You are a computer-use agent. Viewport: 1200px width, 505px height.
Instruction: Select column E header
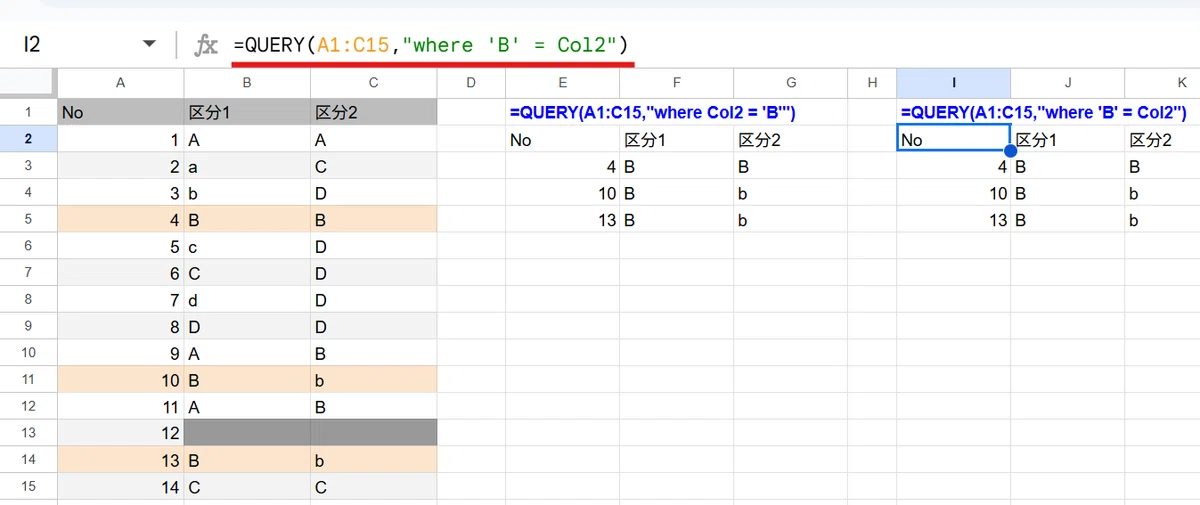[562, 83]
